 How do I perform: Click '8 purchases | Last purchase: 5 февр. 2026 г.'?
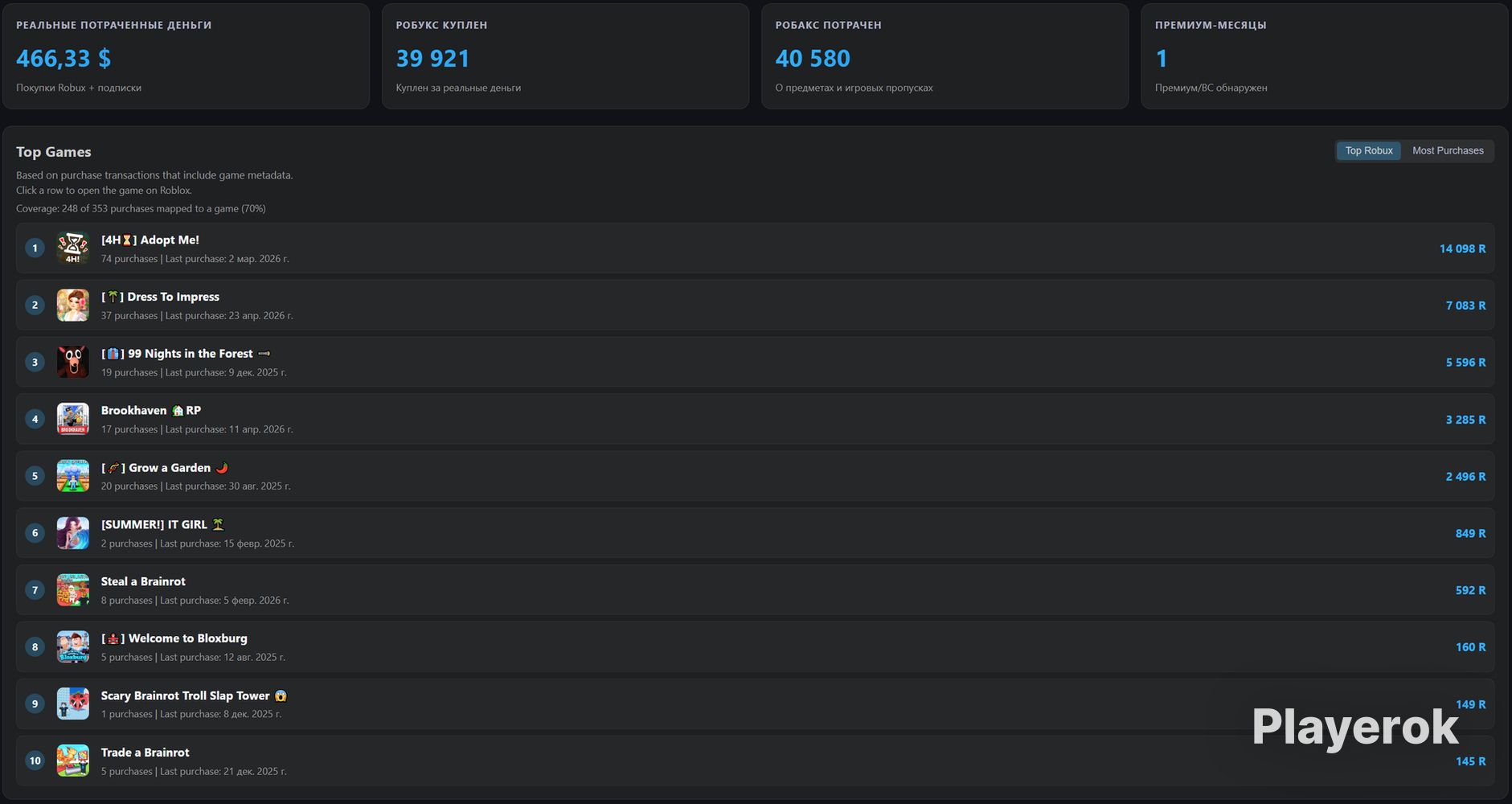[x=195, y=601]
